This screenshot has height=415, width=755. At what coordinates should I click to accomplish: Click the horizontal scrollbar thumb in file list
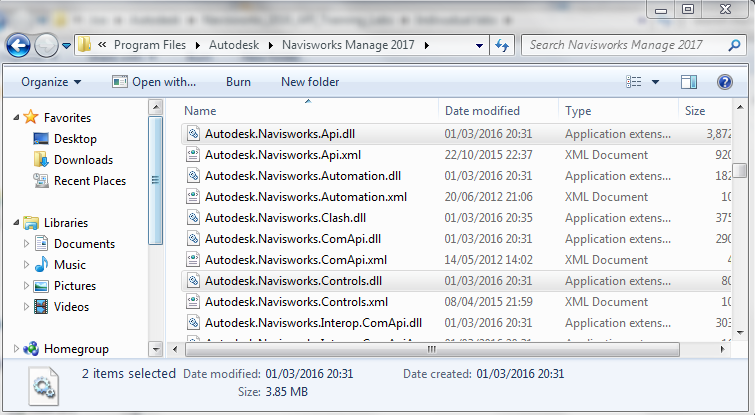point(432,350)
